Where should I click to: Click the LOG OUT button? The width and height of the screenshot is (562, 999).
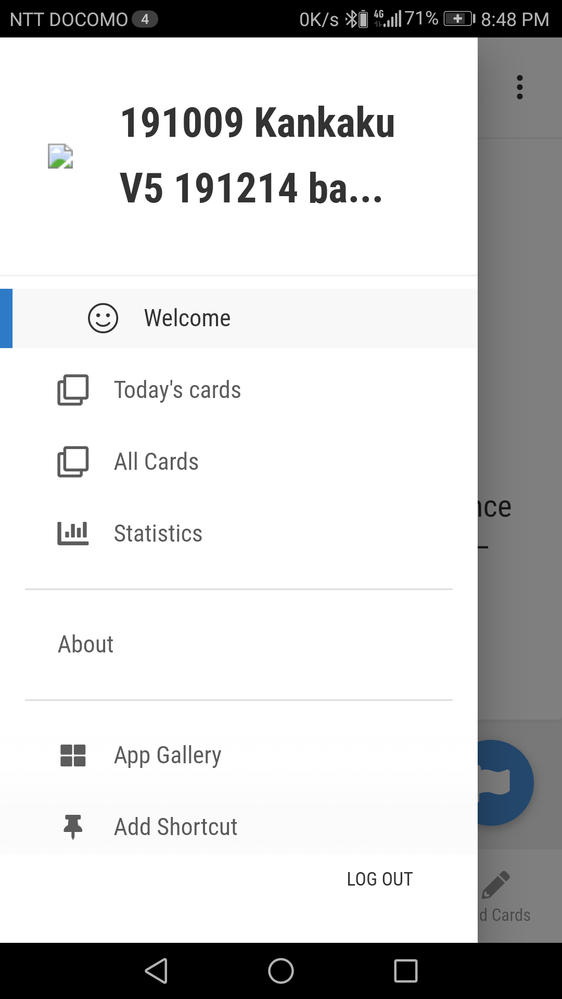(380, 879)
